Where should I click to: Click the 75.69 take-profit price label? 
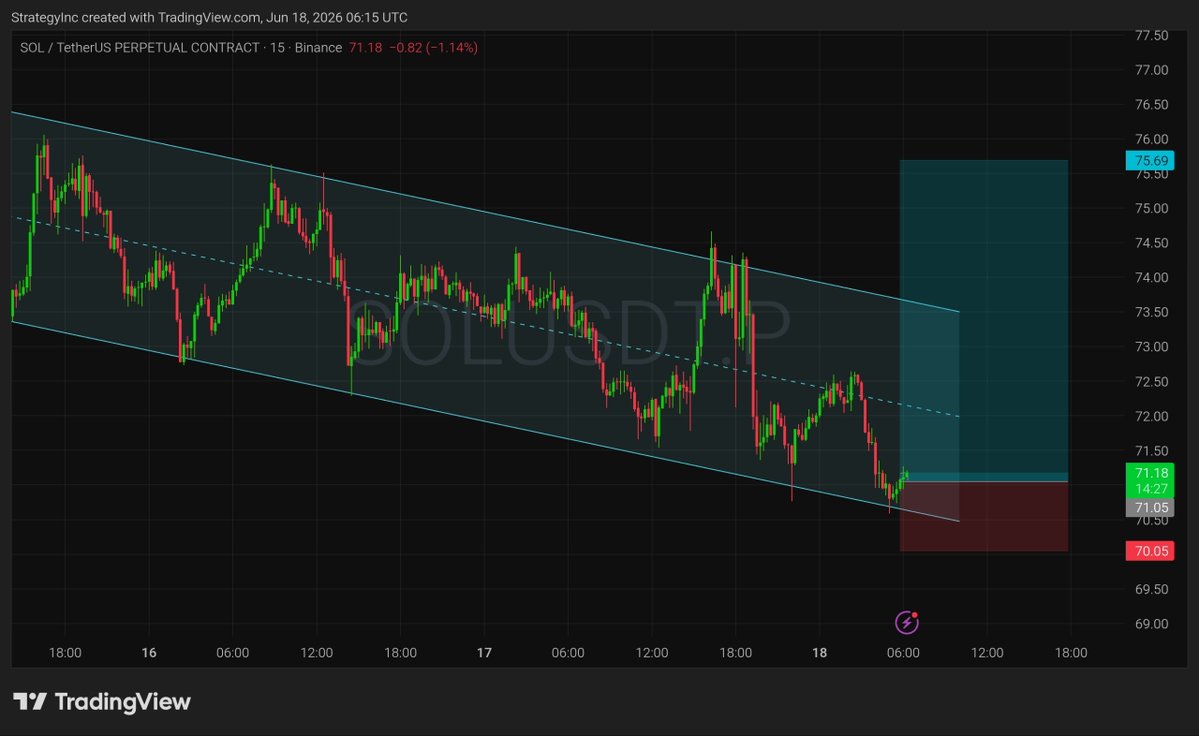pyautogui.click(x=1150, y=160)
